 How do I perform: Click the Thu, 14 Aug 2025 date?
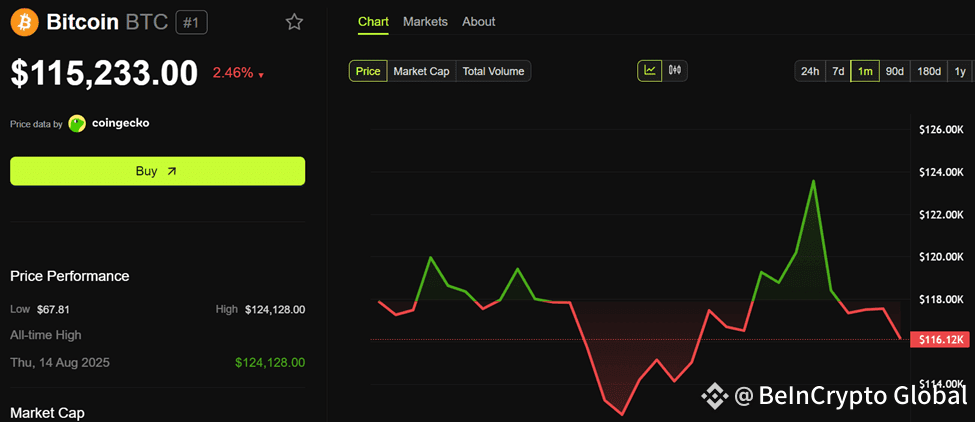[60, 362]
